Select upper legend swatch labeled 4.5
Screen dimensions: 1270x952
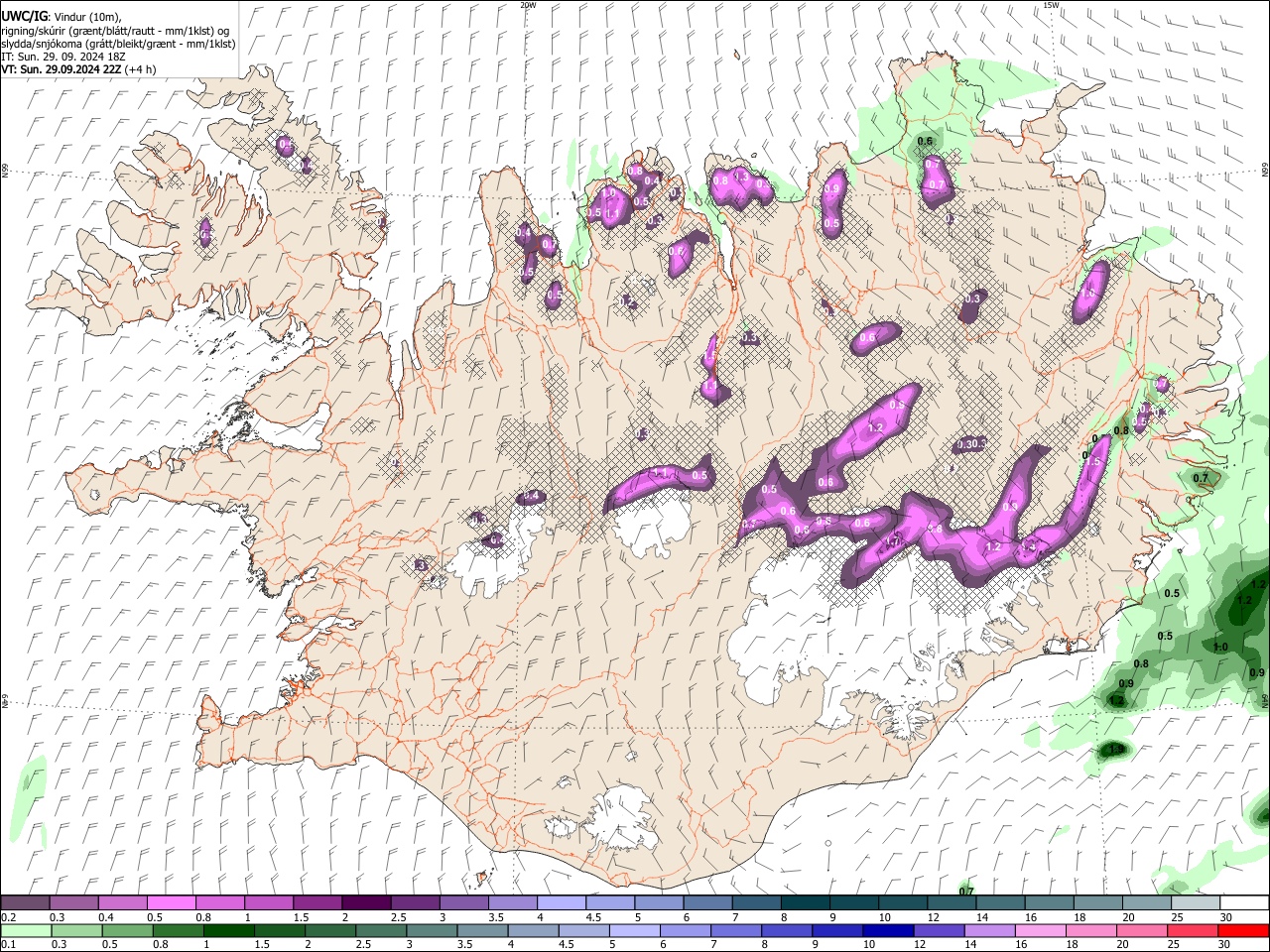click(x=610, y=903)
